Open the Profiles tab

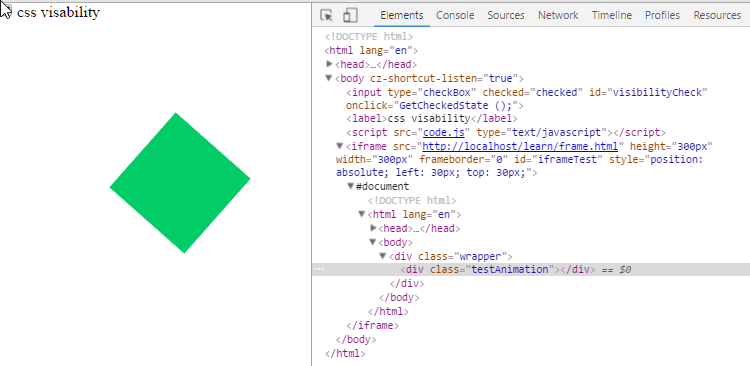click(x=662, y=15)
